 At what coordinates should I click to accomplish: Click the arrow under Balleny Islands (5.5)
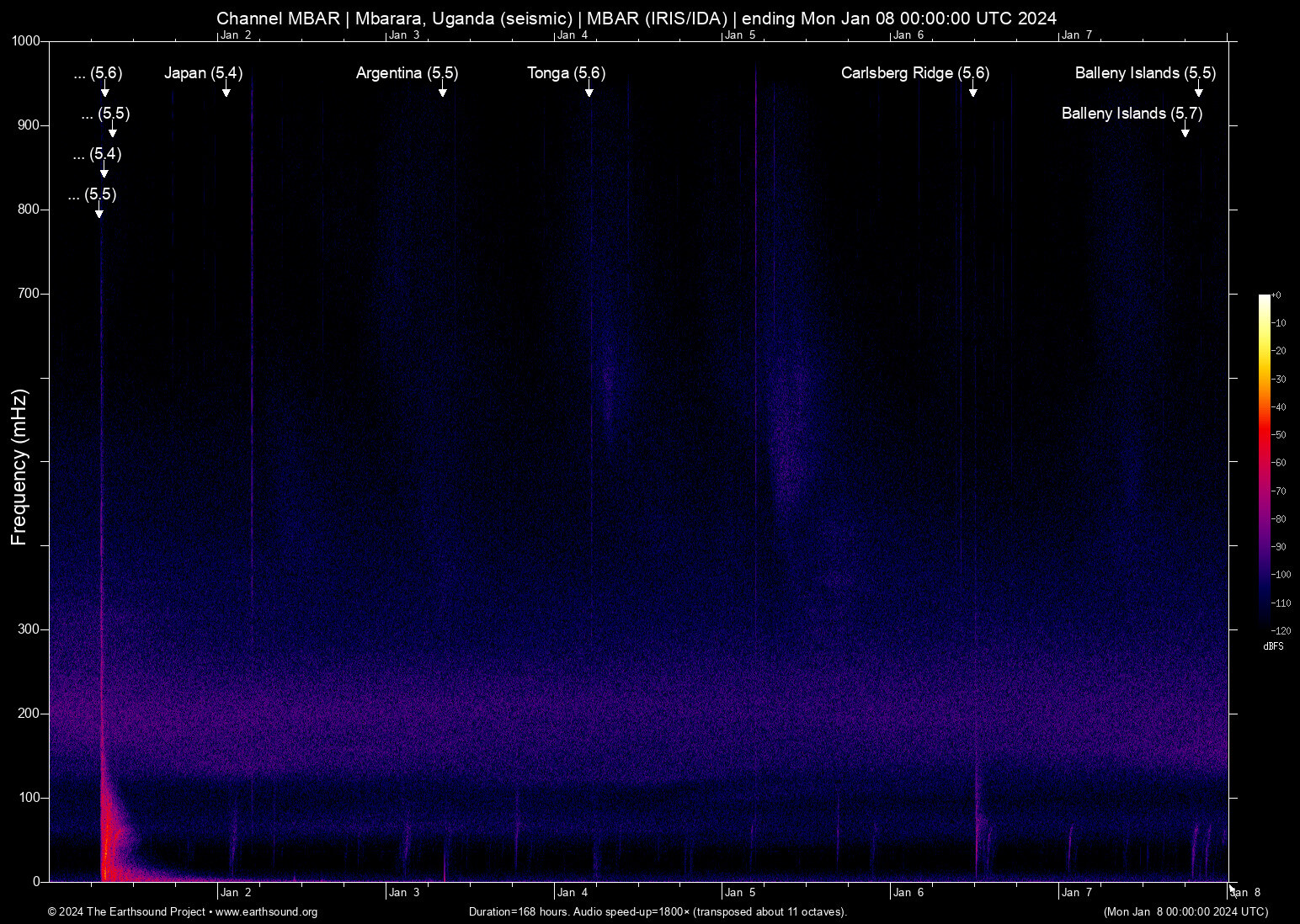(1198, 91)
